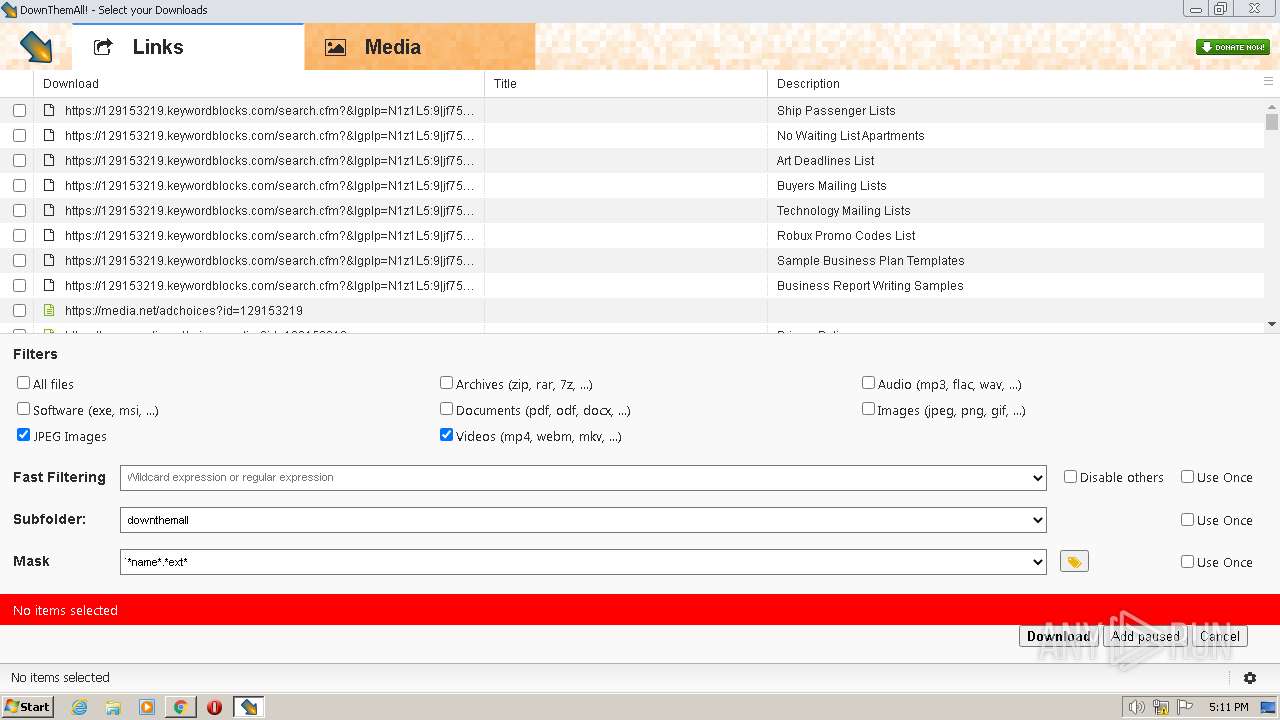Click the Media tab picture icon
This screenshot has width=1280, height=720.
click(335, 47)
